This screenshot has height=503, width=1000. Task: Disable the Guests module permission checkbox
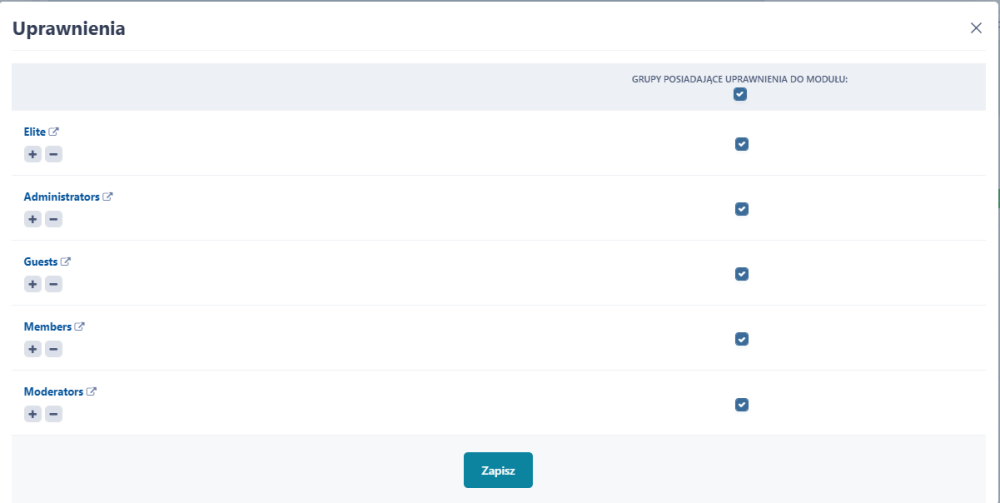741,274
